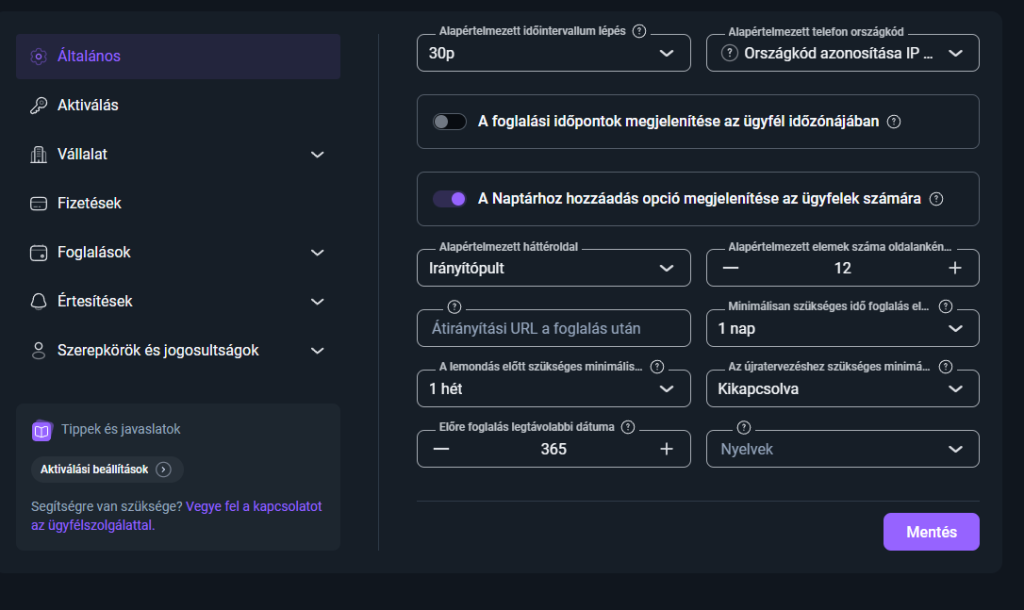Viewport: 1024px width, 610px height.
Task: Open the Alapértelmezett háttéroldal Irányítópult dropdown
Action: click(553, 268)
